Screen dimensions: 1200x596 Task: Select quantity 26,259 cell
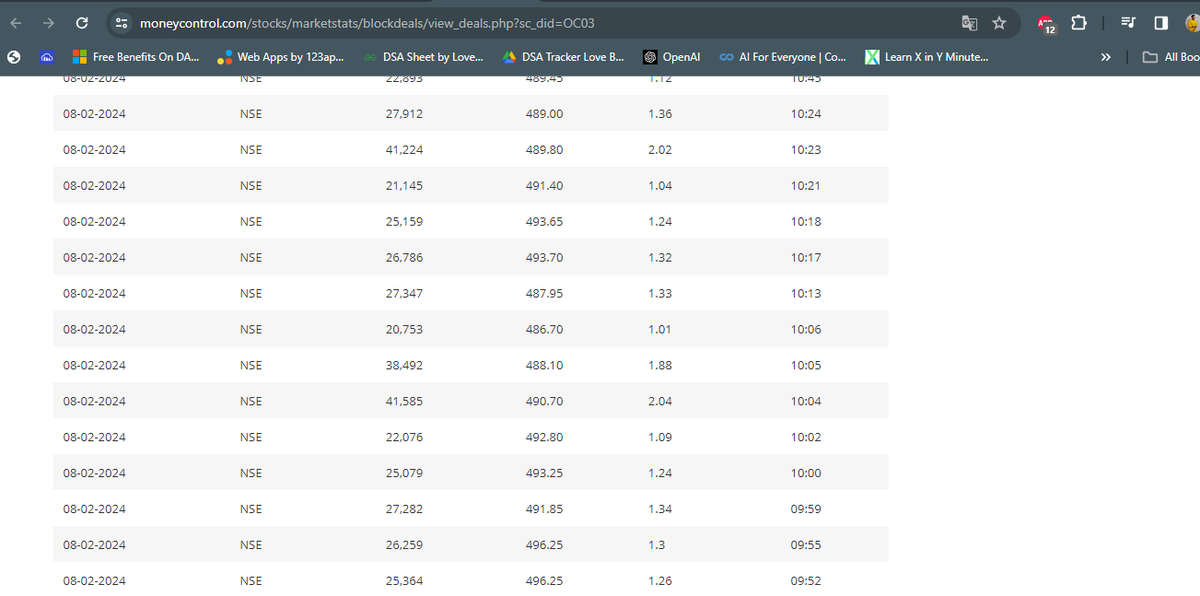[x=404, y=546]
